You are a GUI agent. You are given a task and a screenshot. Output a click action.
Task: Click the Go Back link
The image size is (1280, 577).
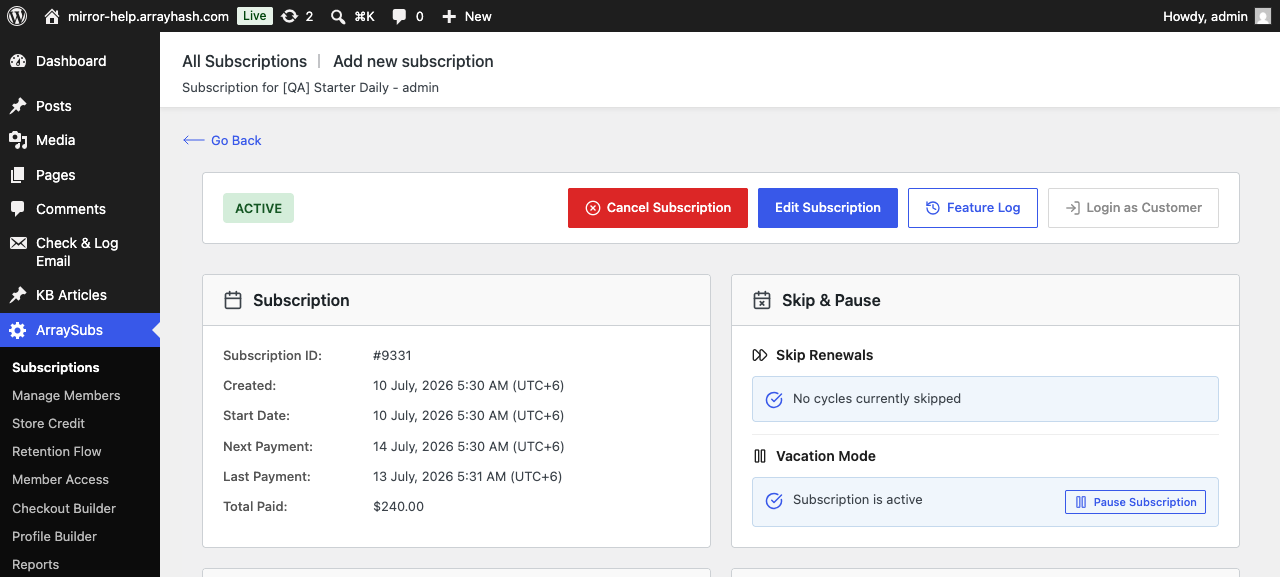coord(222,140)
